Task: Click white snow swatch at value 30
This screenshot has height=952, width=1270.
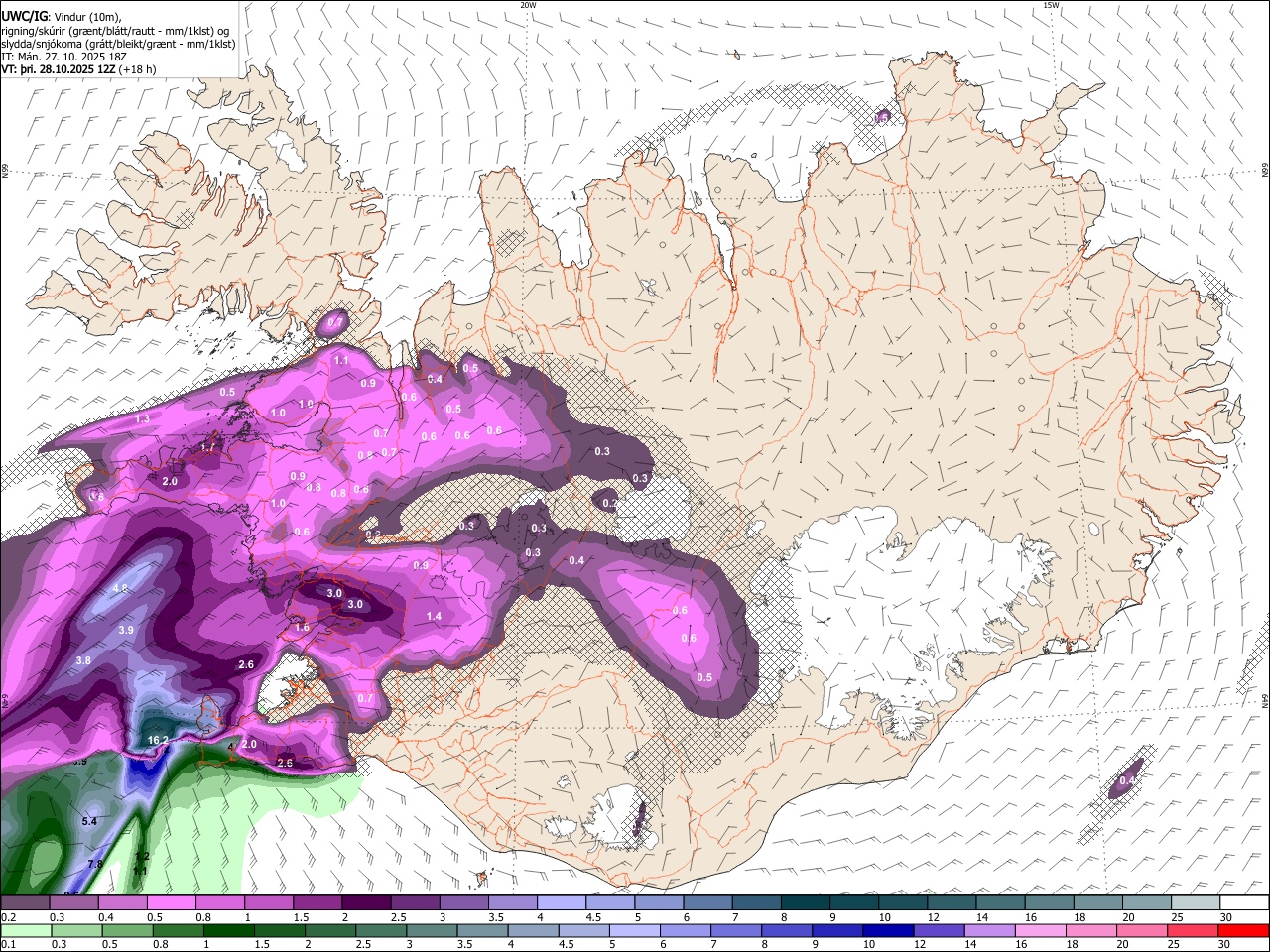Action: 1244,903
